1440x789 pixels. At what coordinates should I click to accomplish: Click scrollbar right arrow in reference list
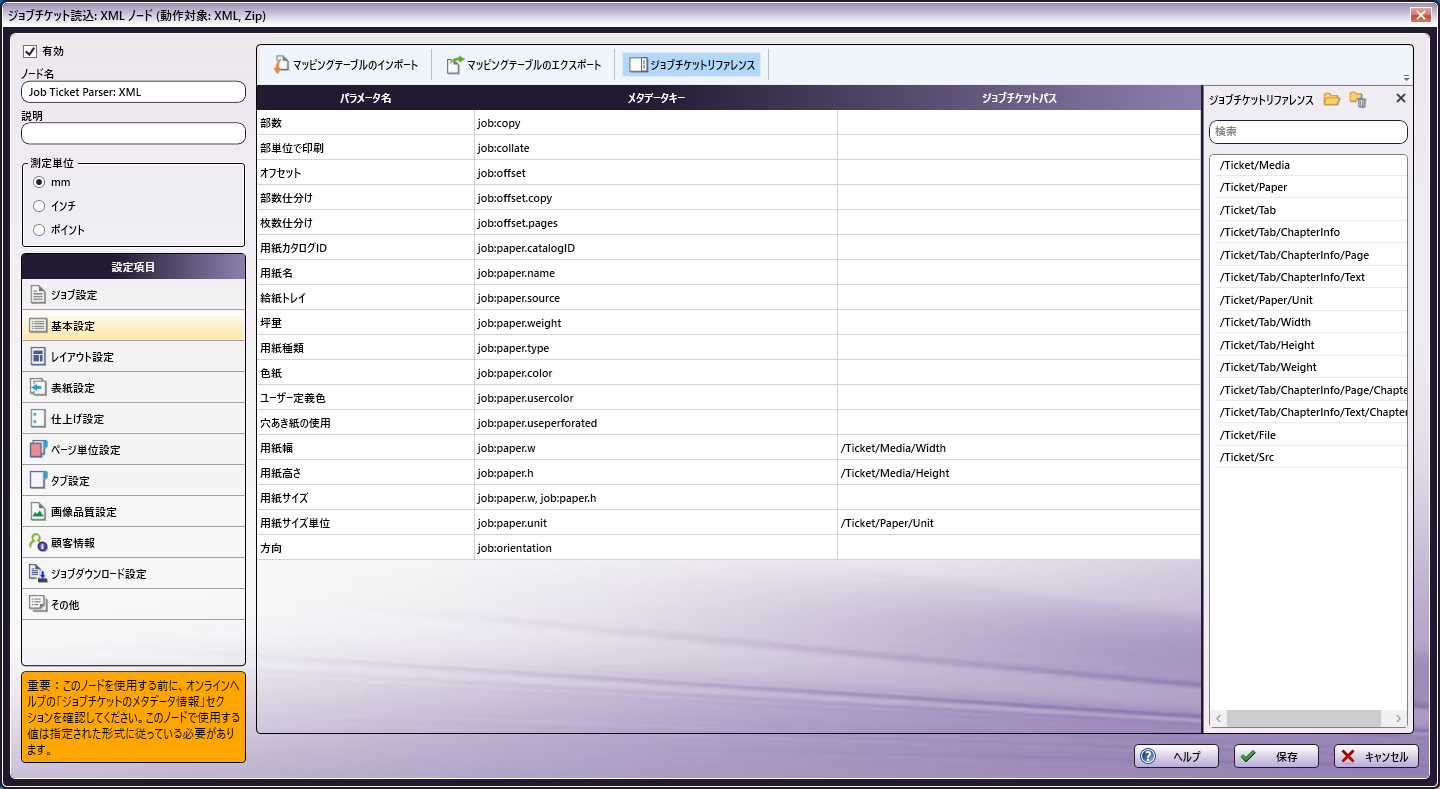(x=1398, y=718)
